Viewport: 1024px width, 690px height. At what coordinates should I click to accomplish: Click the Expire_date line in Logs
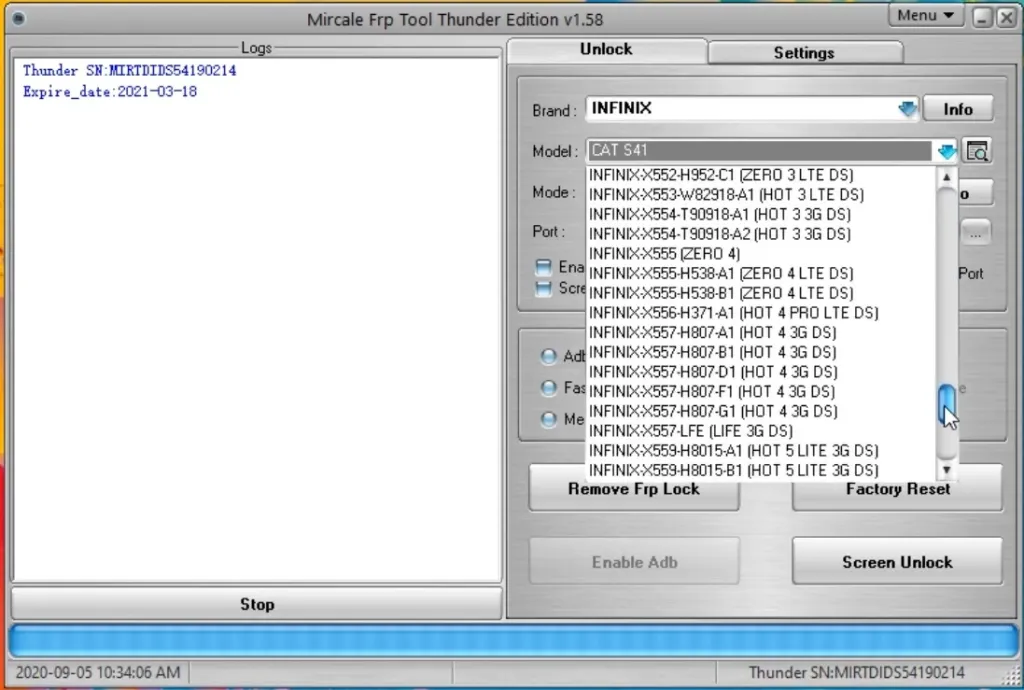click(x=110, y=91)
